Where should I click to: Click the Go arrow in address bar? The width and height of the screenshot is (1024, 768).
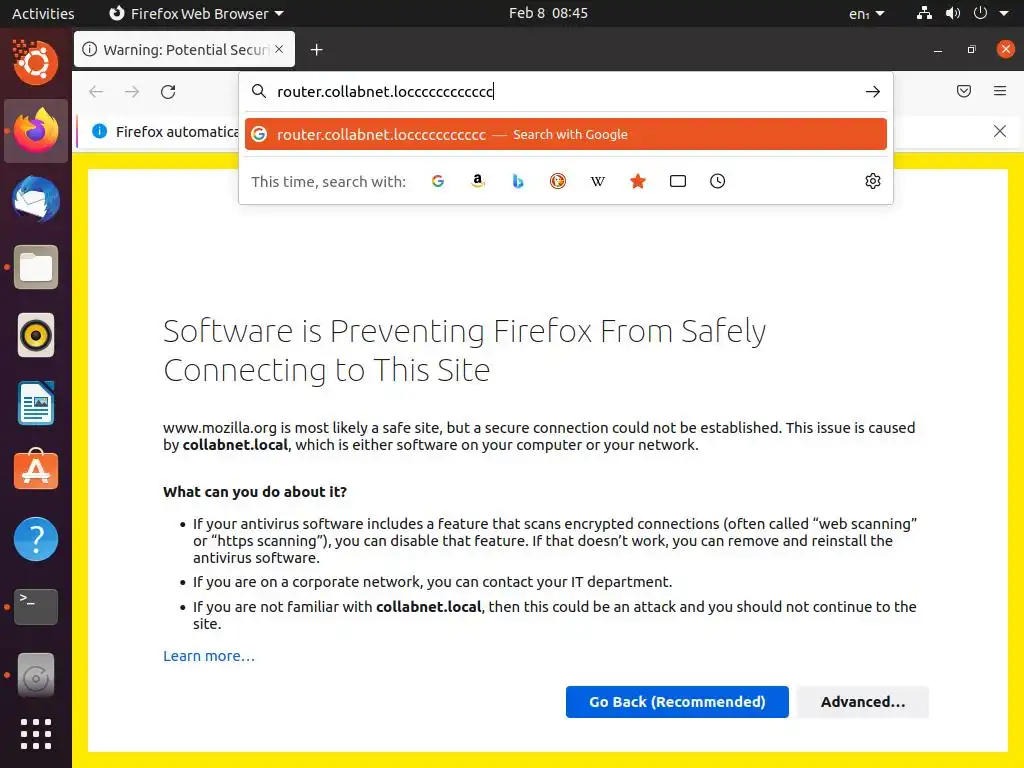pos(873,92)
